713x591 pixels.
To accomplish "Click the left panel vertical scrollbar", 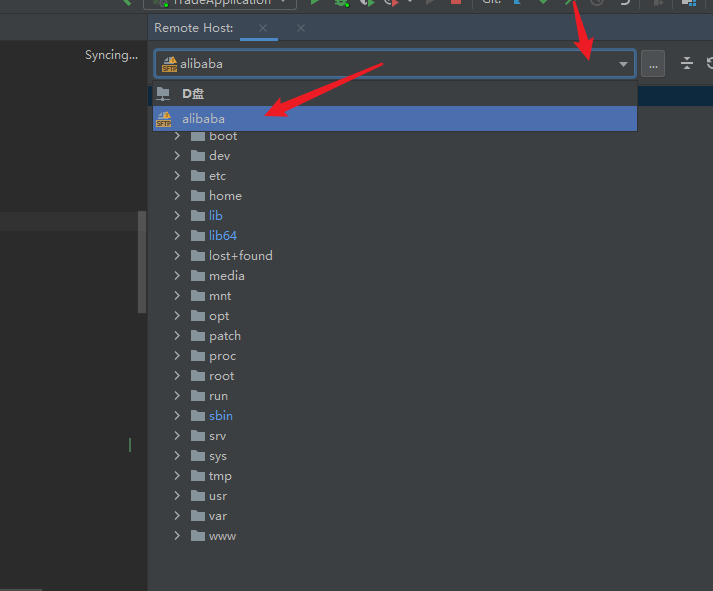I will click(x=142, y=262).
